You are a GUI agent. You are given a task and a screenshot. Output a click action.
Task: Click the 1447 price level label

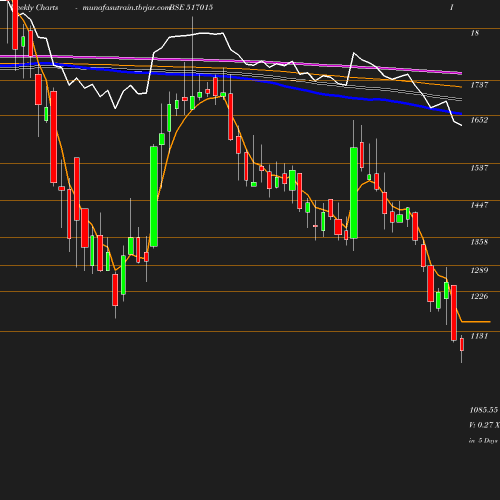(479, 205)
